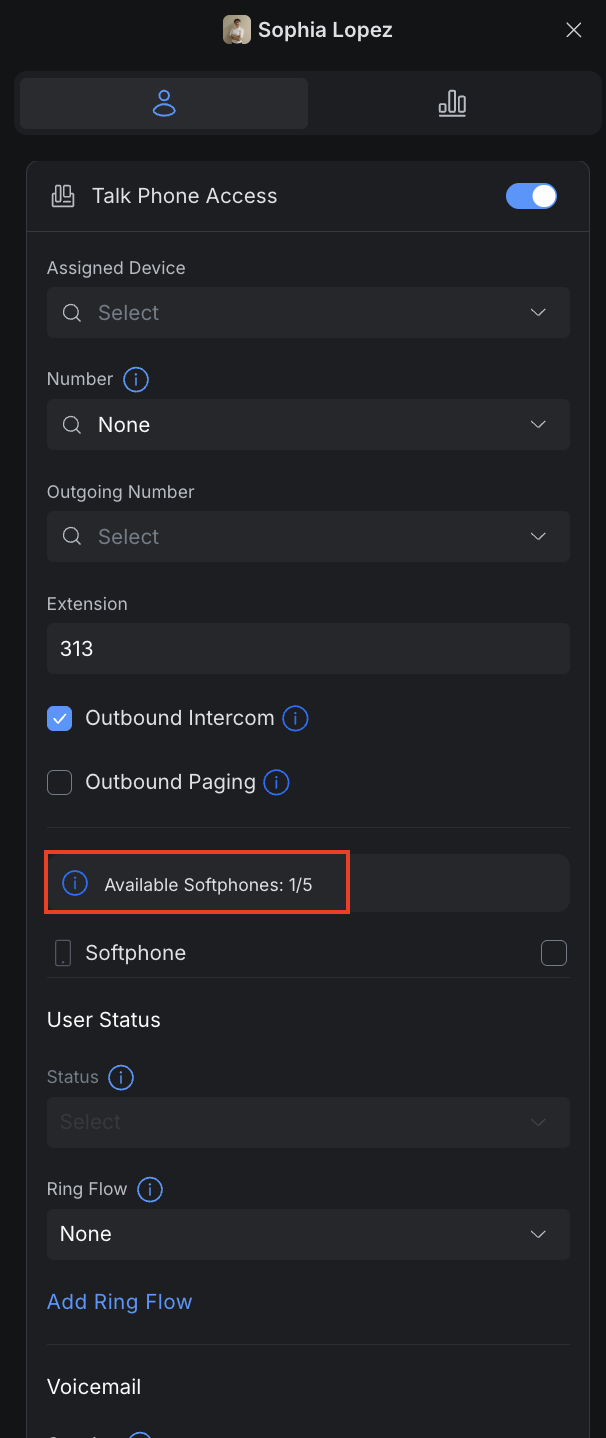Click the Talk Phone Access headset icon
606x1438 pixels.
(x=62, y=196)
